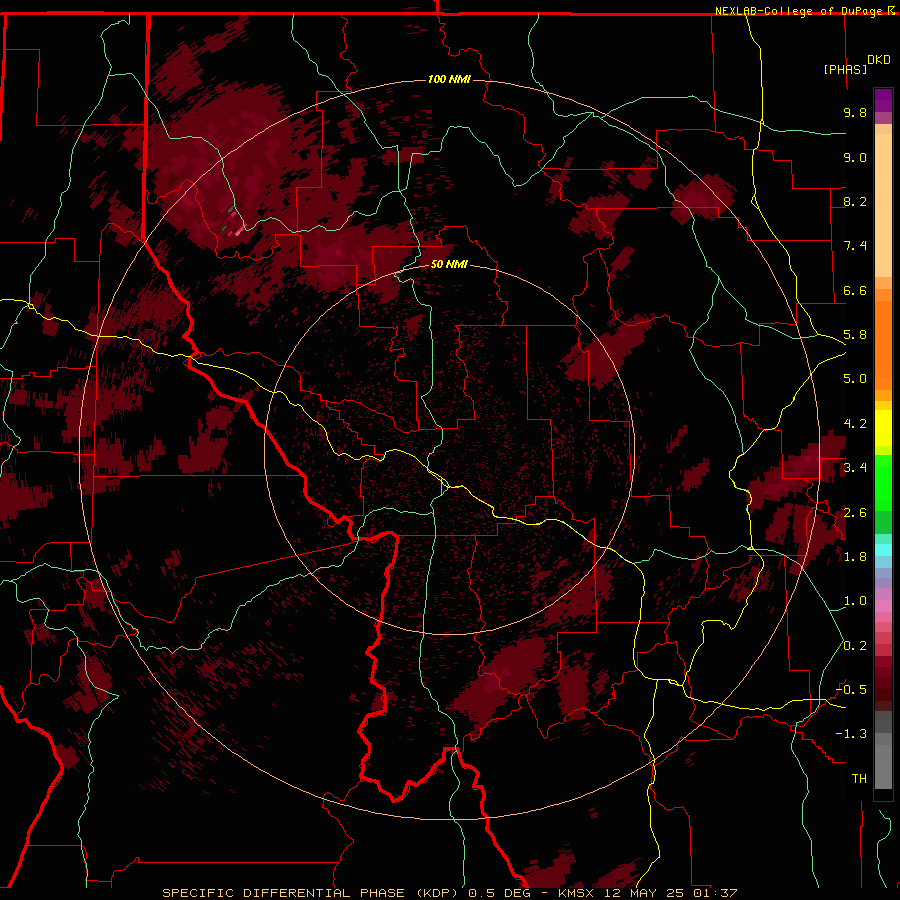Click the -1.3 value on the scale
The image size is (900, 900).
(x=851, y=734)
